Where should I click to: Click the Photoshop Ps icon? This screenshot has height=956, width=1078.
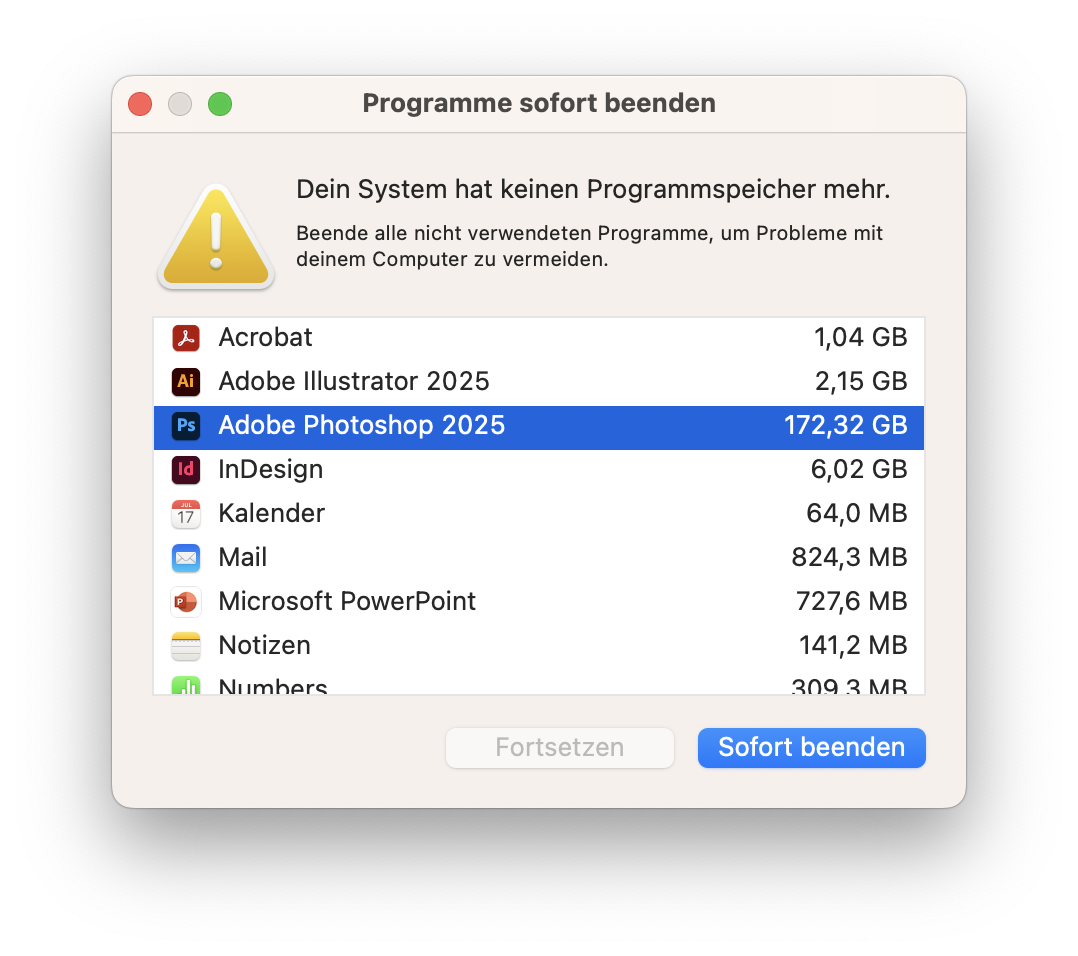pos(186,426)
